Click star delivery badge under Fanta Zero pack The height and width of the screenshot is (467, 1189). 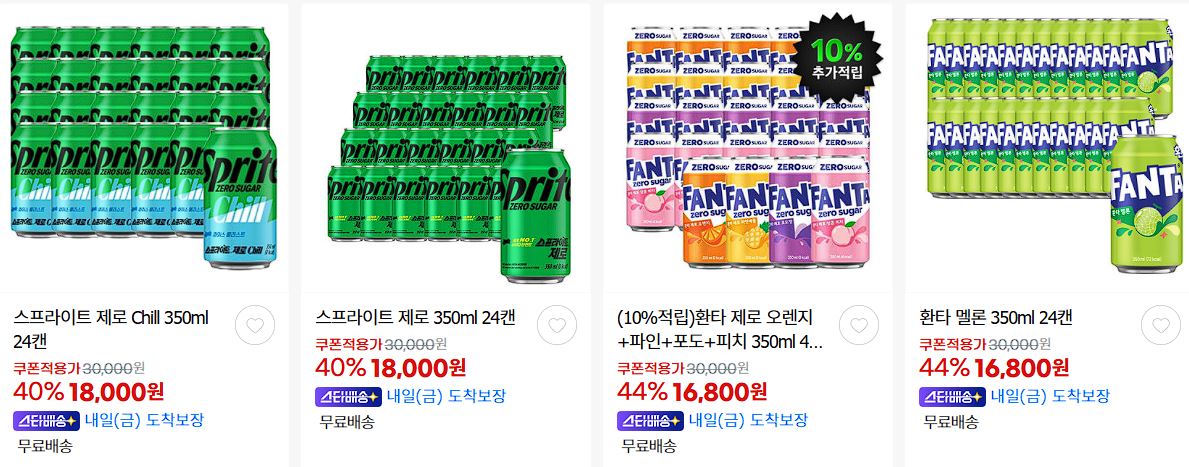click(650, 421)
